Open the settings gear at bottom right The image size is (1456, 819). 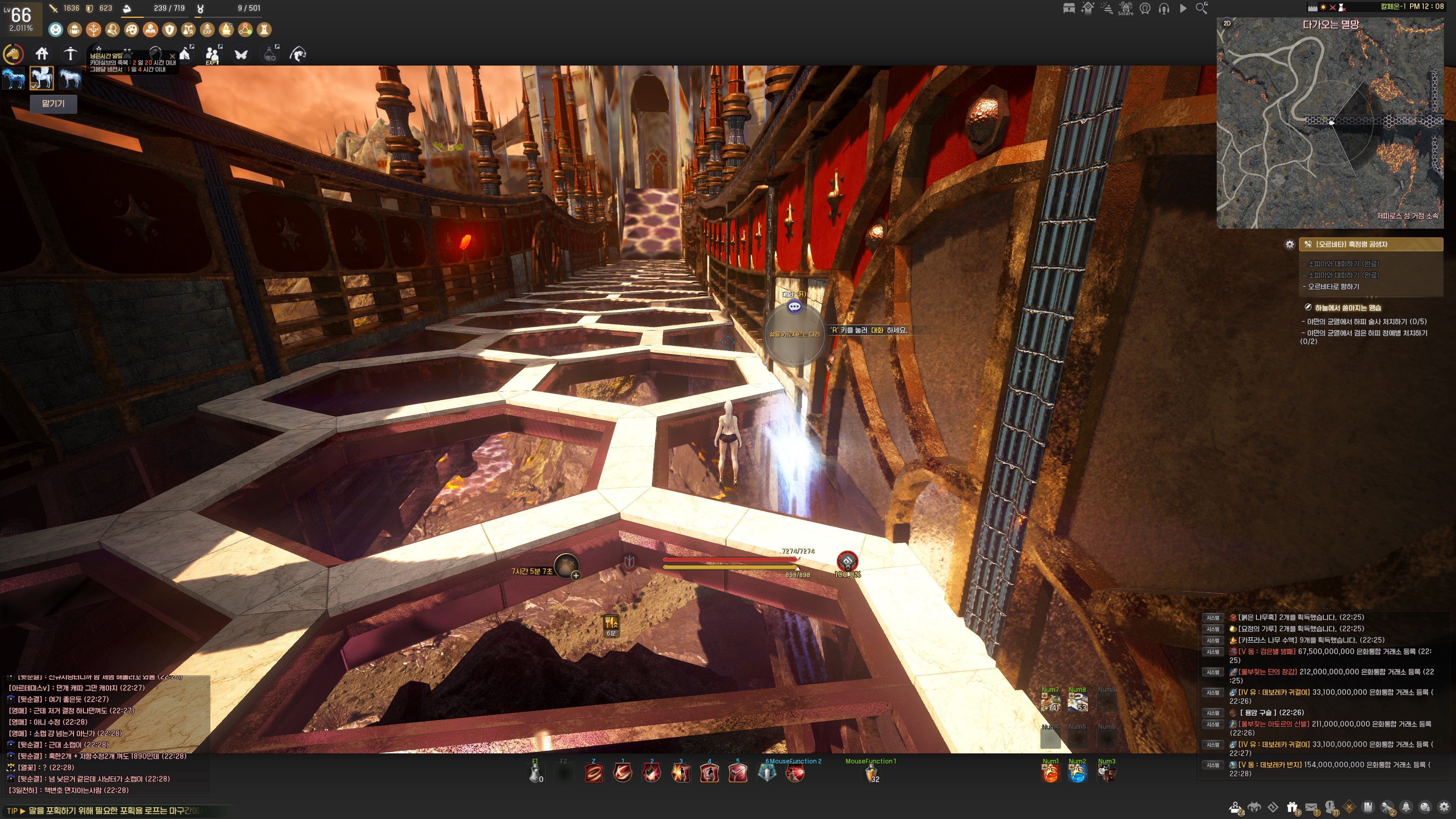(1444, 807)
